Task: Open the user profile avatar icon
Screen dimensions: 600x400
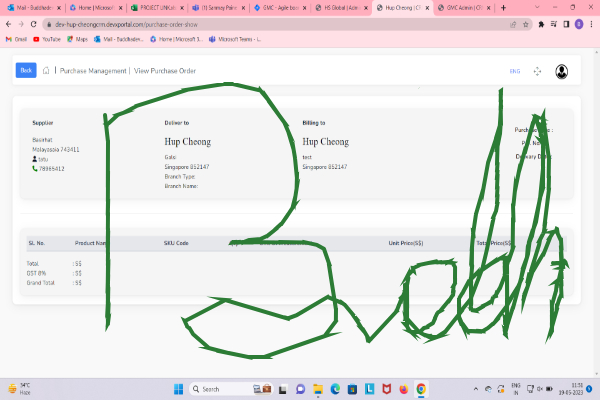Action: [562, 71]
